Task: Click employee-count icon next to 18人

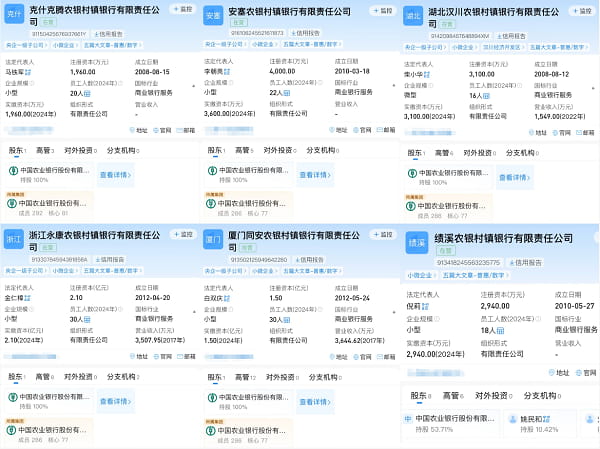Action: click(x=500, y=330)
